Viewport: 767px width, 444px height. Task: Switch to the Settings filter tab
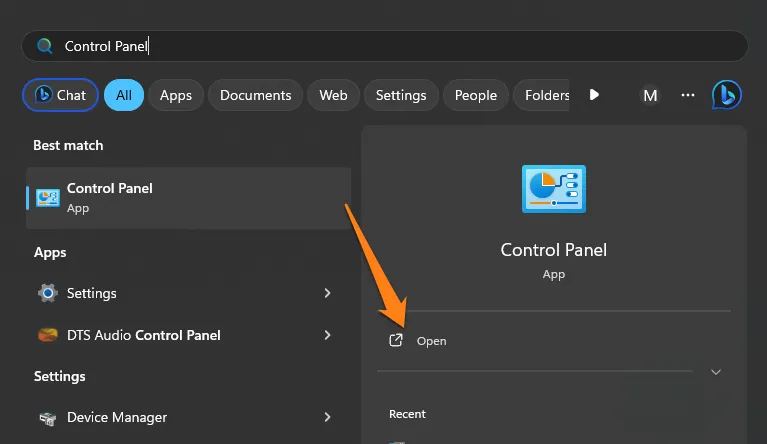(x=401, y=95)
